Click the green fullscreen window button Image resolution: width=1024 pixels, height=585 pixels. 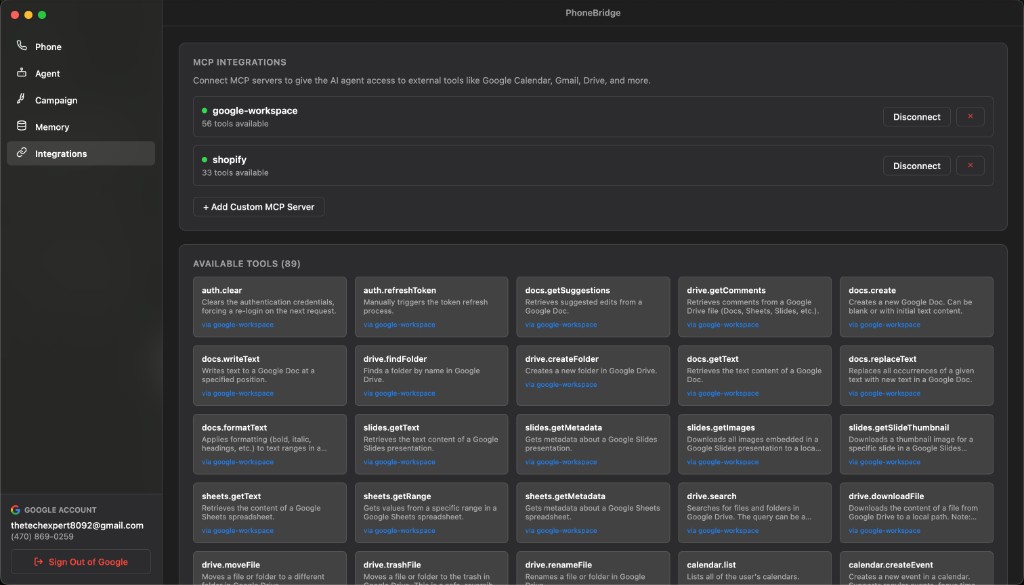point(42,14)
